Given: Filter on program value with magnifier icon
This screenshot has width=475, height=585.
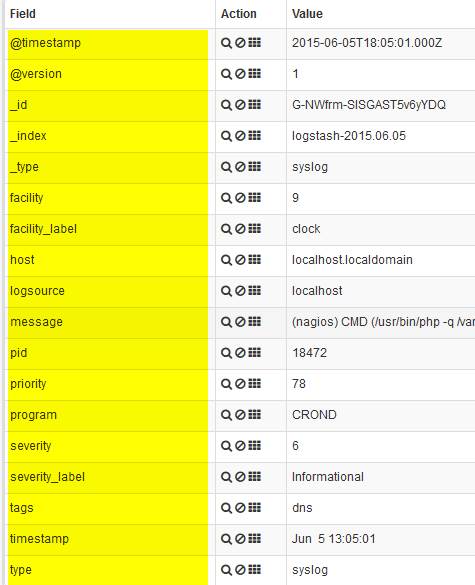Looking at the screenshot, I should [226, 414].
